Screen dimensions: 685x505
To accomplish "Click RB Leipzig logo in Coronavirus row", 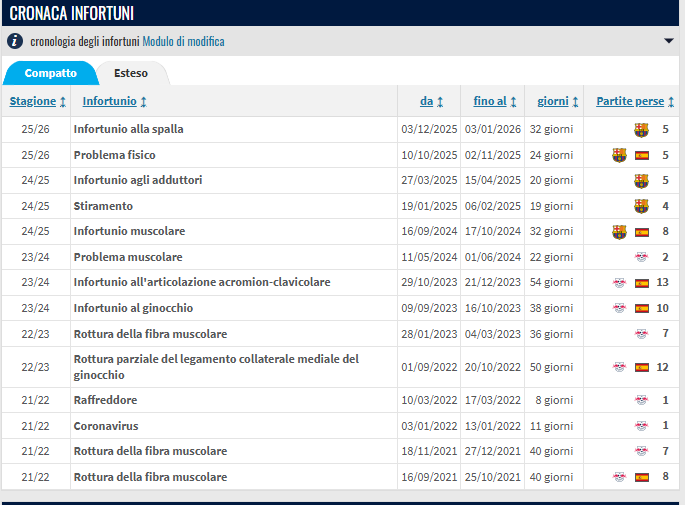I will pos(641,425).
